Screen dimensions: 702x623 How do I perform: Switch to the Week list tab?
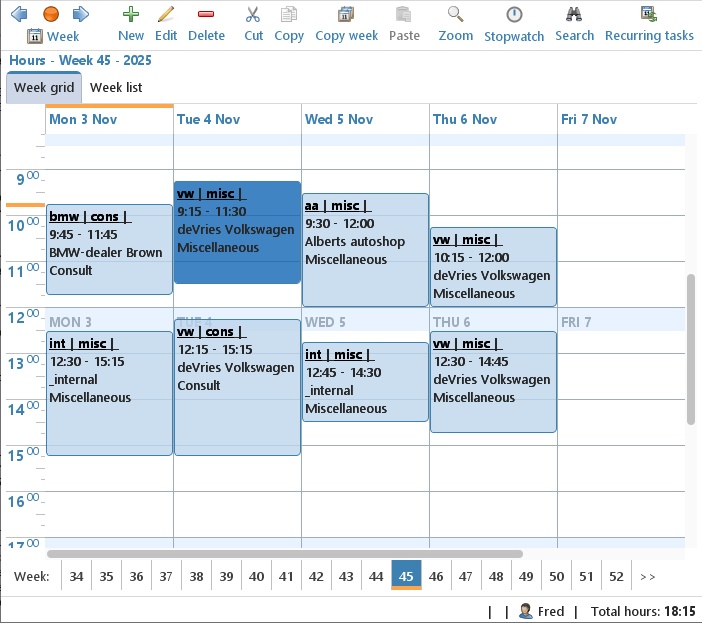[116, 87]
